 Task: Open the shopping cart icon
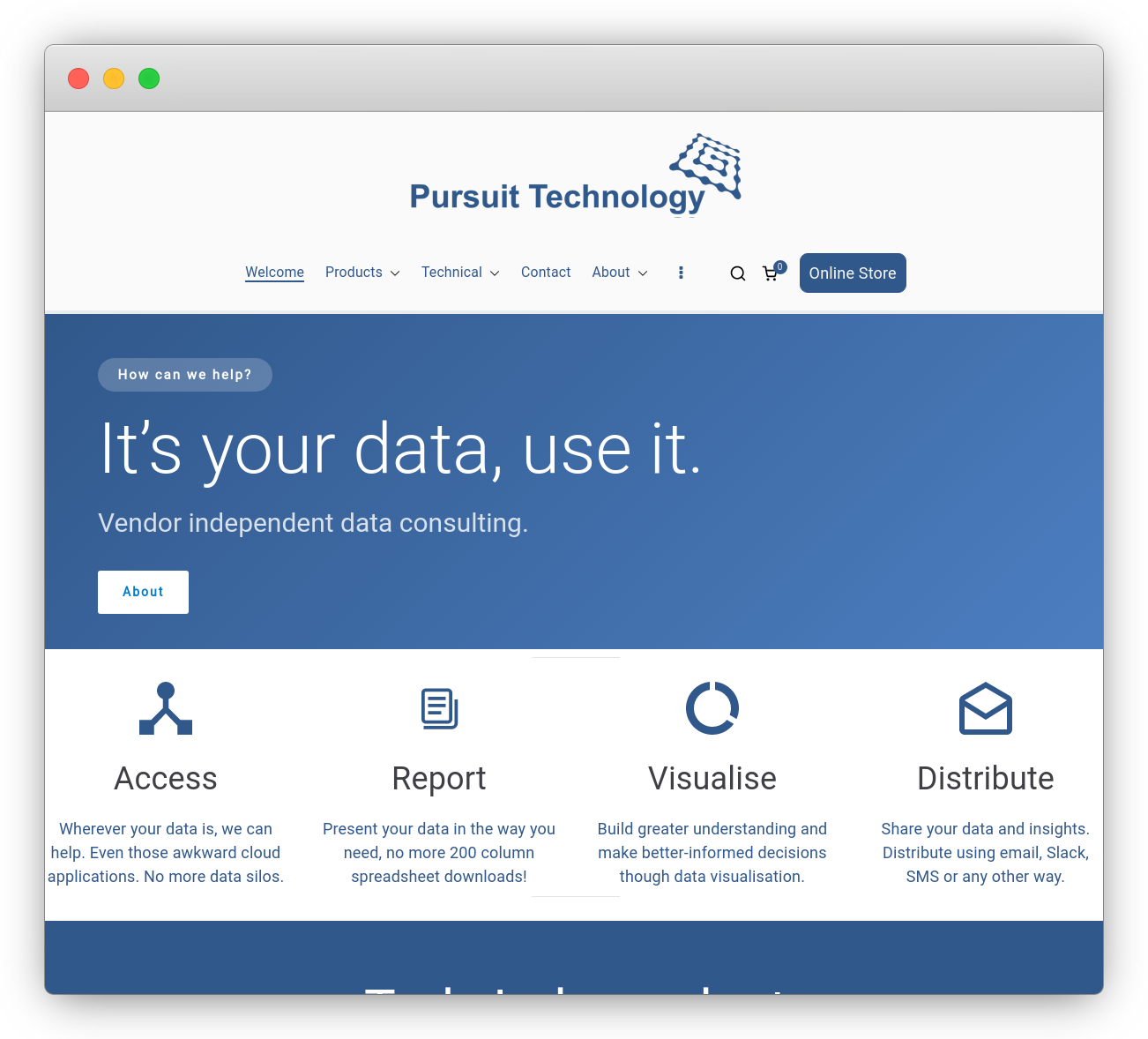click(771, 273)
